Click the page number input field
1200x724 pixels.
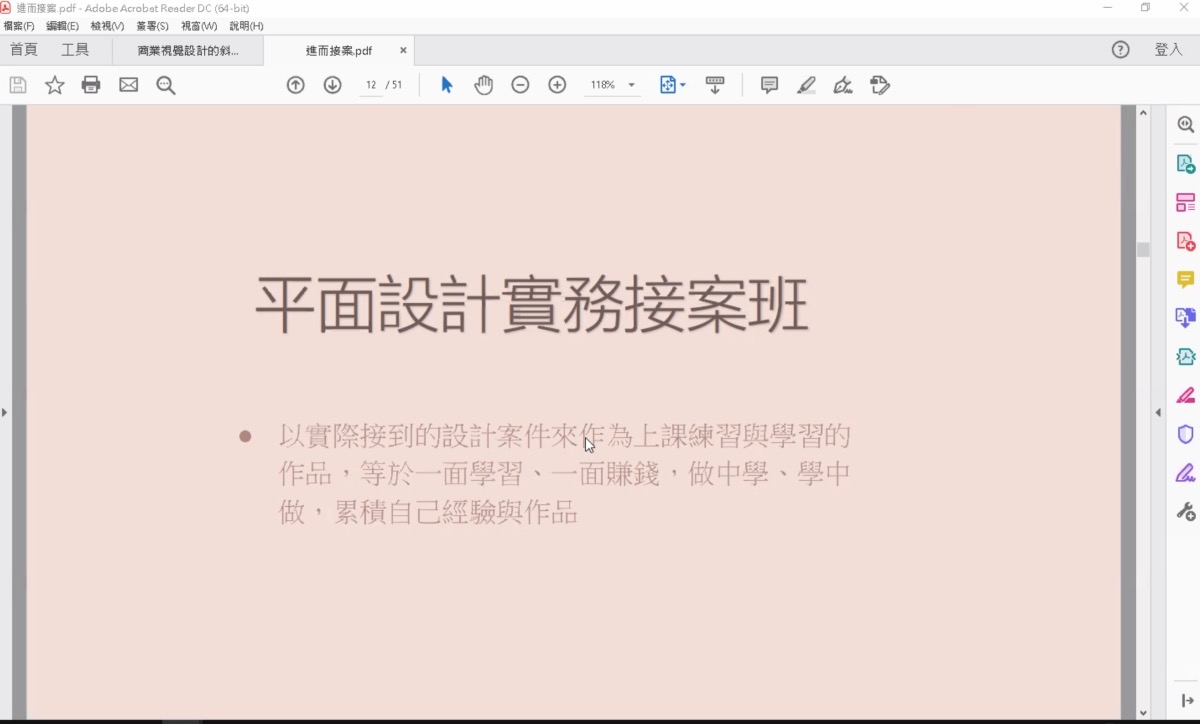[371, 85]
